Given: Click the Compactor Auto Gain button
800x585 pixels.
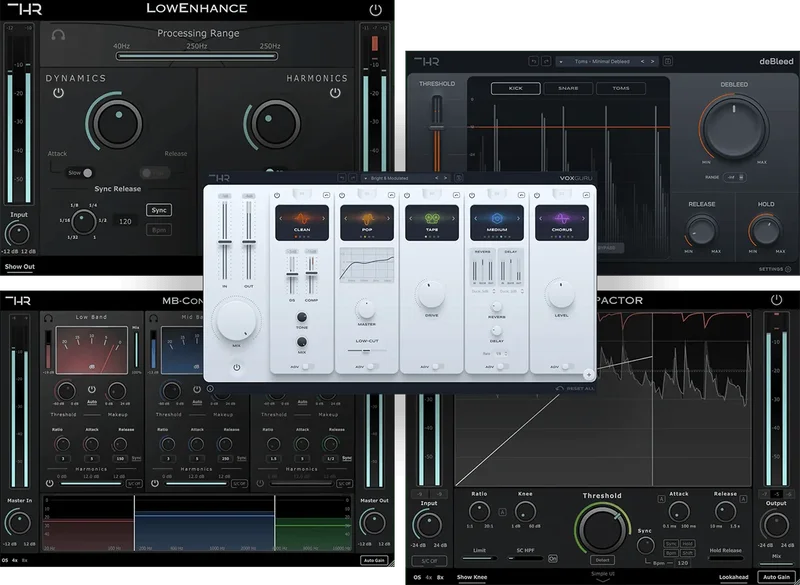Looking at the screenshot, I should pyautogui.click(x=776, y=577).
